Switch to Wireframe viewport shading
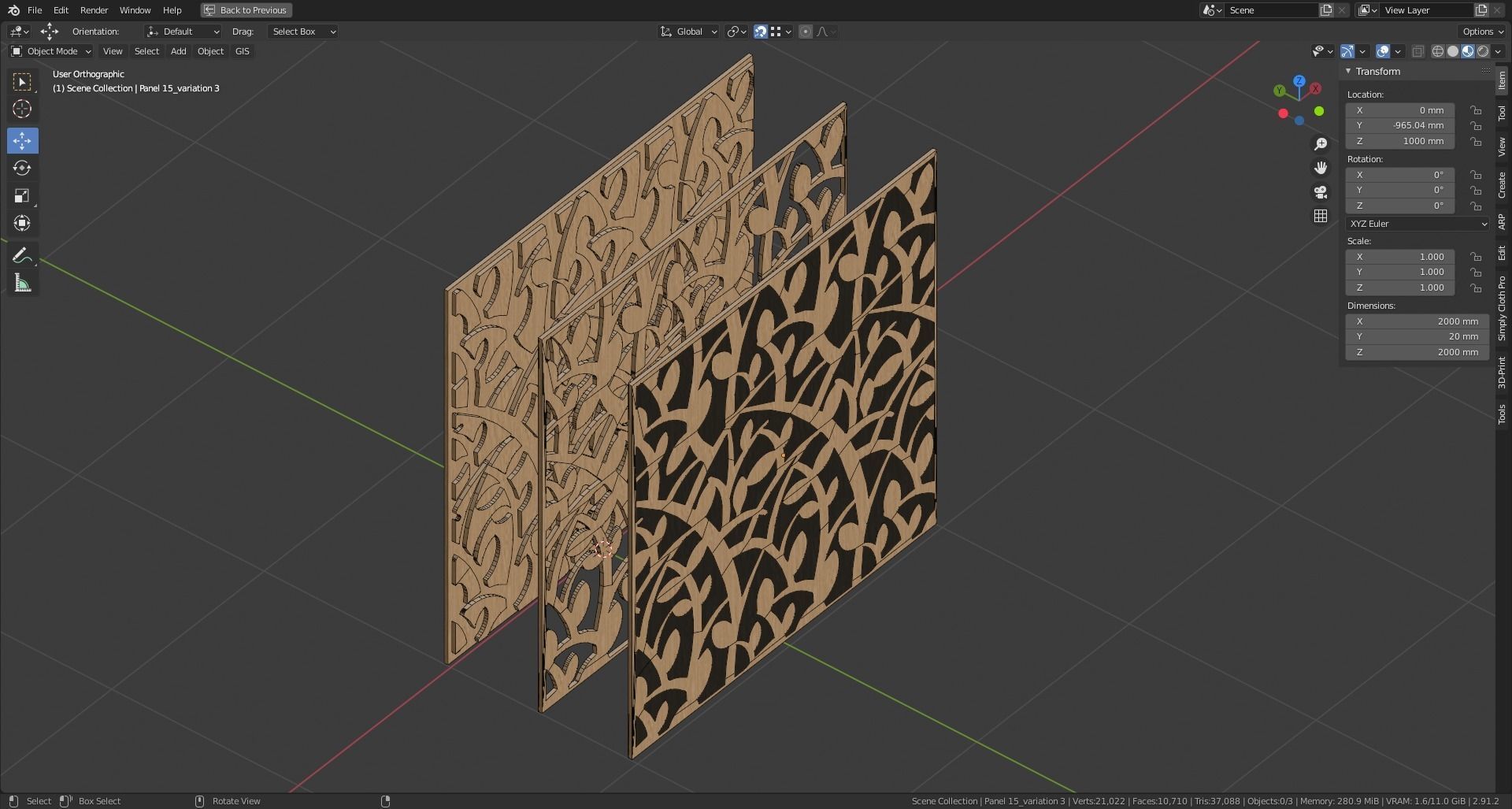The image size is (1512, 809). pyautogui.click(x=1437, y=51)
